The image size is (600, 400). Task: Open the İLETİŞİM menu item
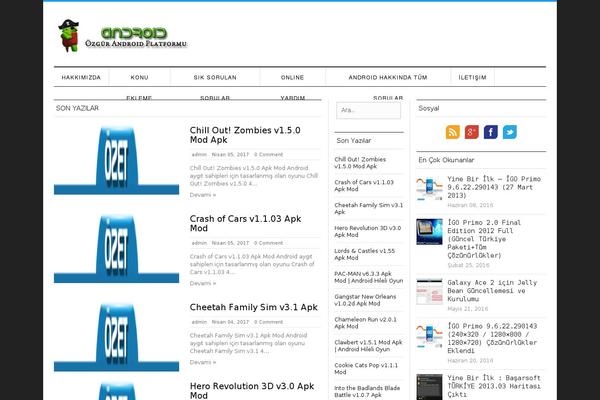(473, 77)
